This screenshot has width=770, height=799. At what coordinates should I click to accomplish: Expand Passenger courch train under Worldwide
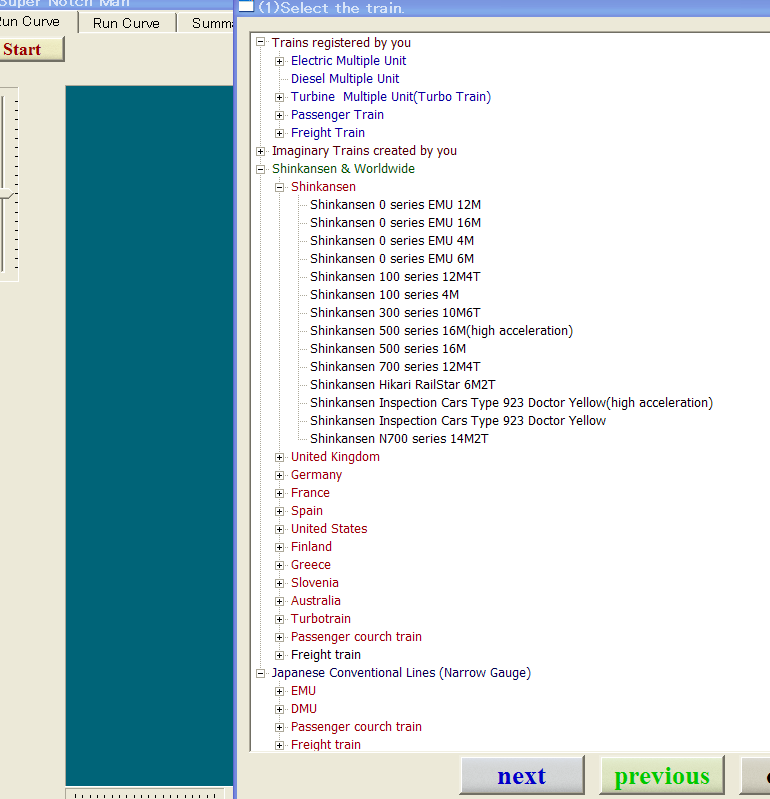279,637
